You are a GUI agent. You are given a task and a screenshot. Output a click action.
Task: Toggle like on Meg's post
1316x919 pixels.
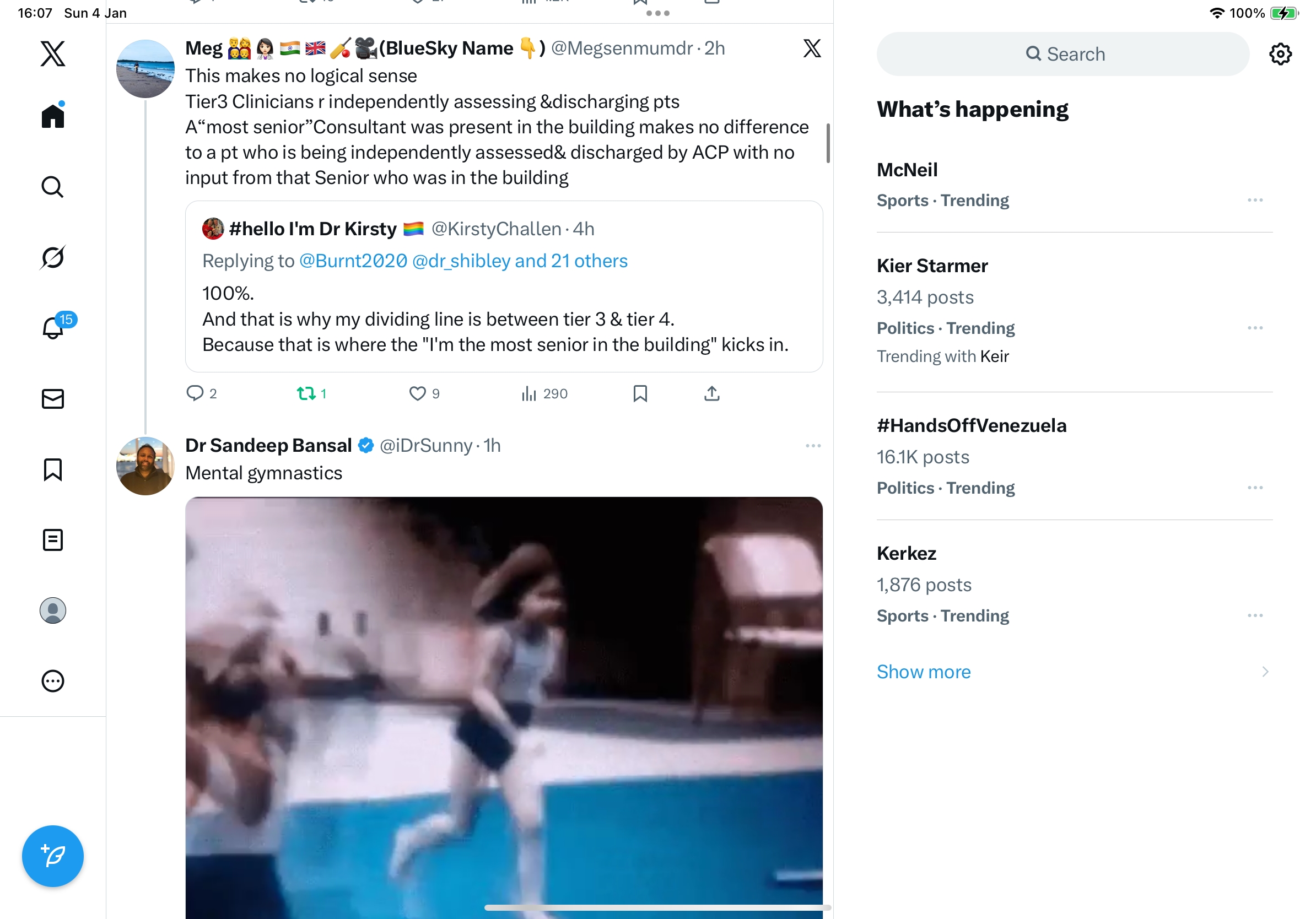(x=417, y=393)
